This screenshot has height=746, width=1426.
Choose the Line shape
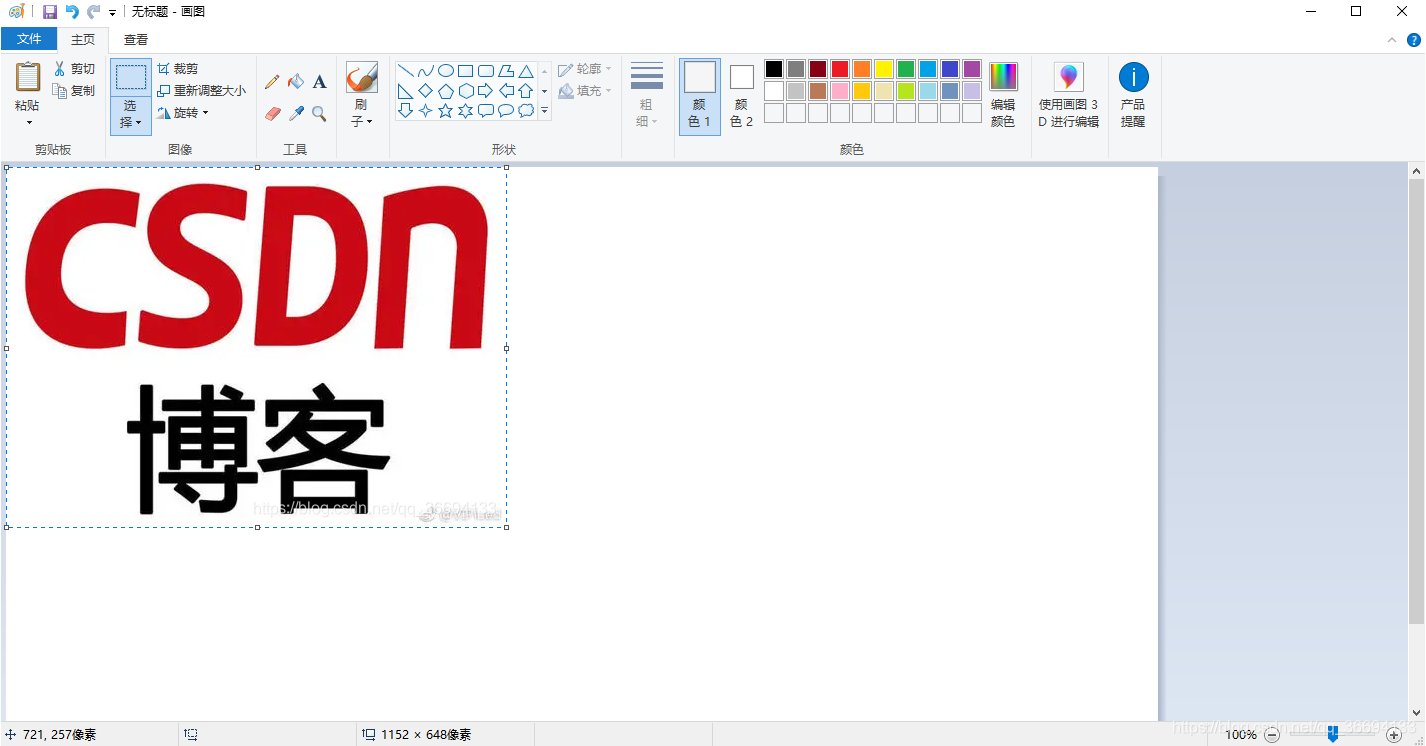[406, 71]
